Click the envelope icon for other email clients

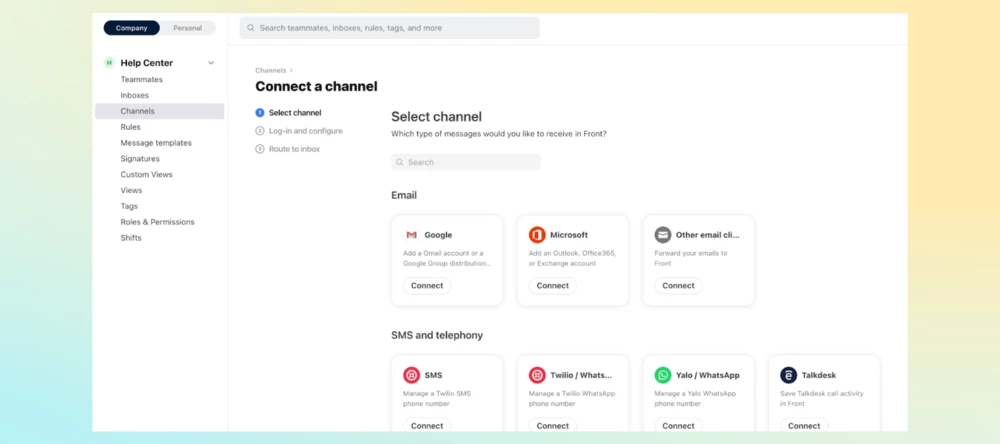point(663,235)
